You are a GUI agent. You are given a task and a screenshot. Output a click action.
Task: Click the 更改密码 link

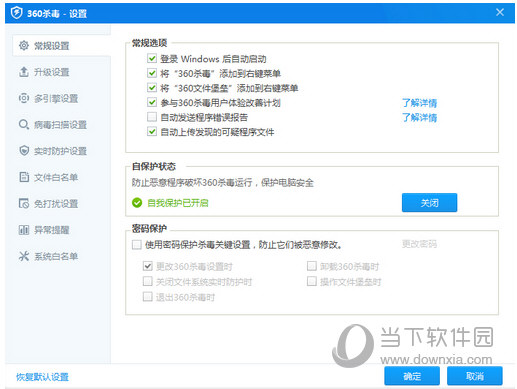pyautogui.click(x=419, y=244)
